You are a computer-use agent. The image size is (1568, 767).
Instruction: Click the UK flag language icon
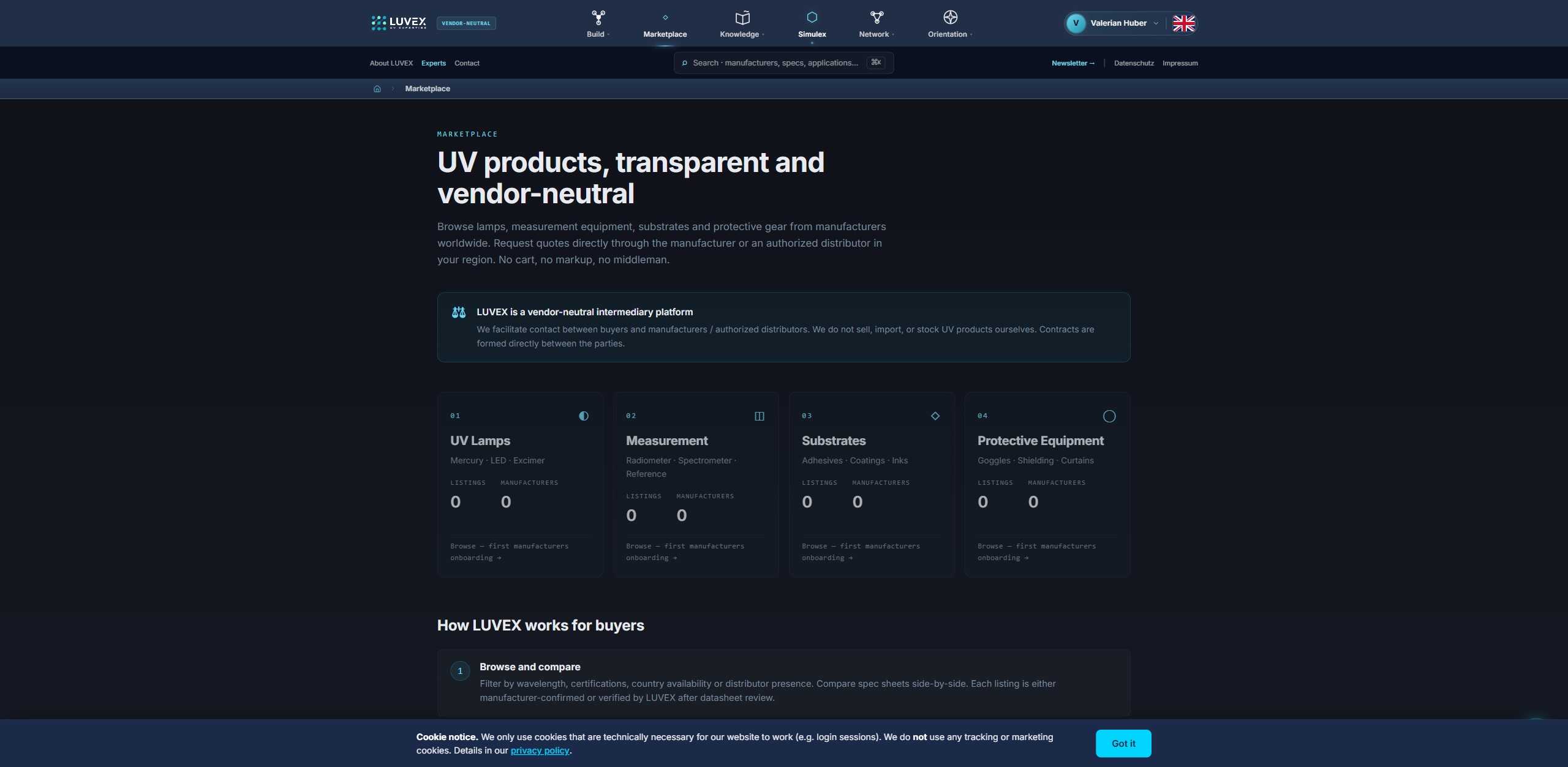coord(1183,23)
